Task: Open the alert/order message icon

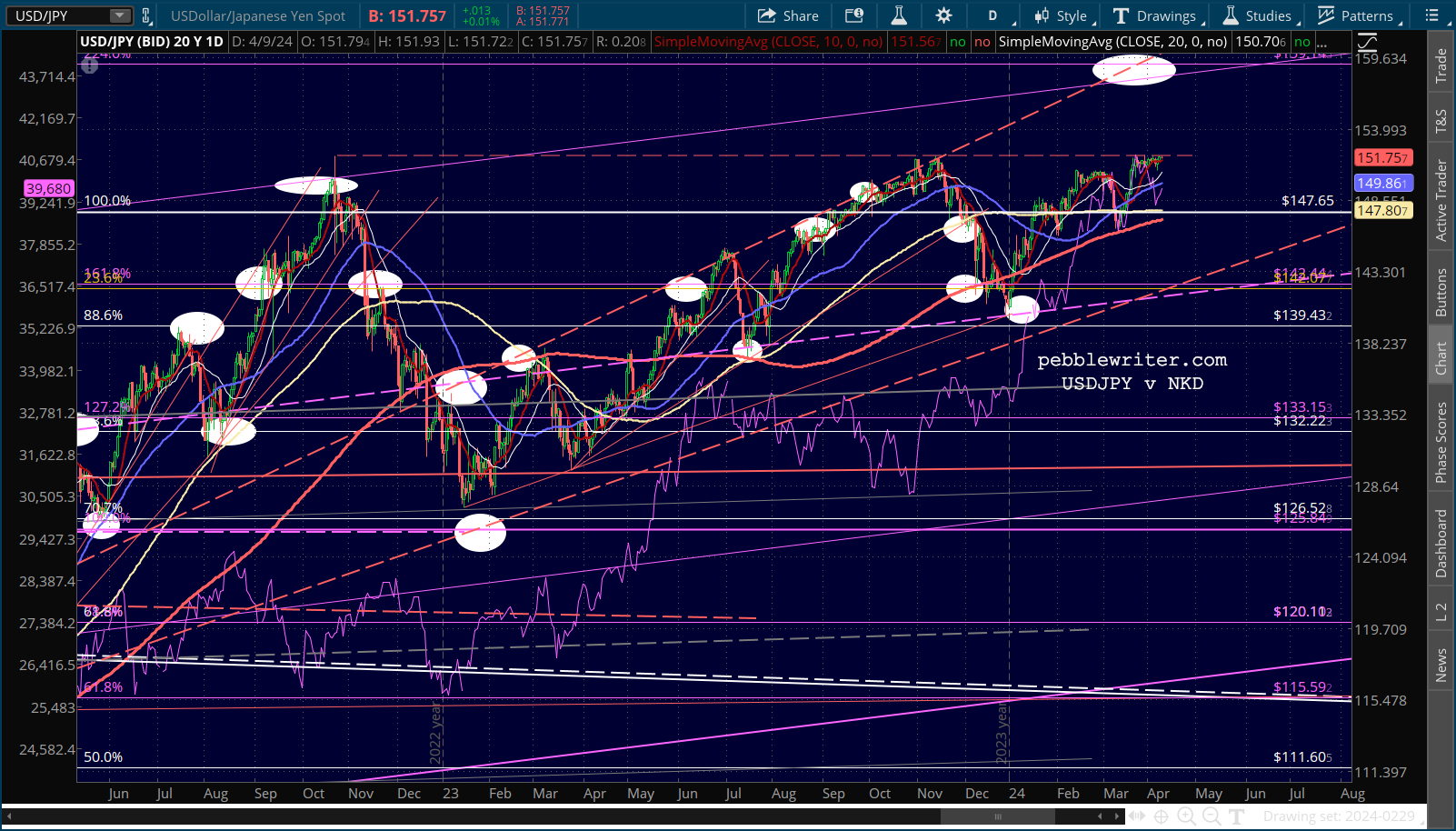Action: tap(854, 15)
